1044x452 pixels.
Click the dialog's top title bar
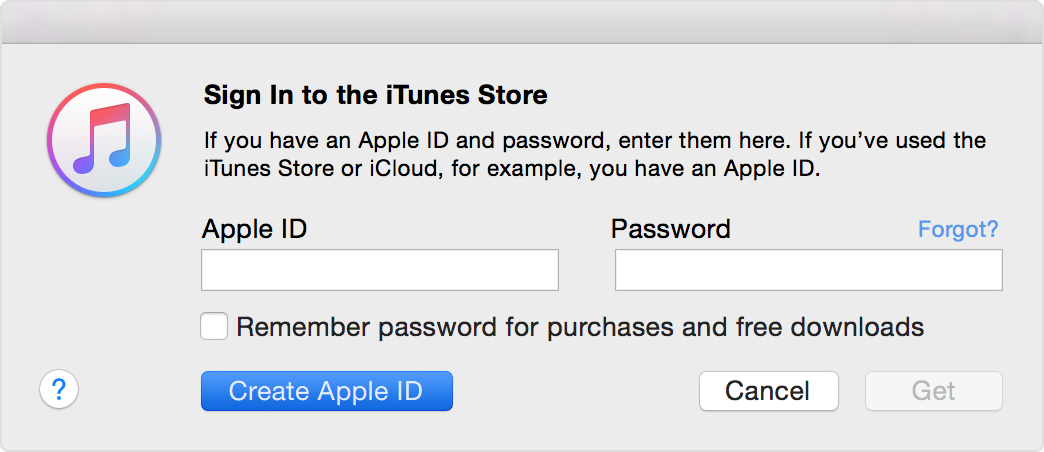(522, 22)
